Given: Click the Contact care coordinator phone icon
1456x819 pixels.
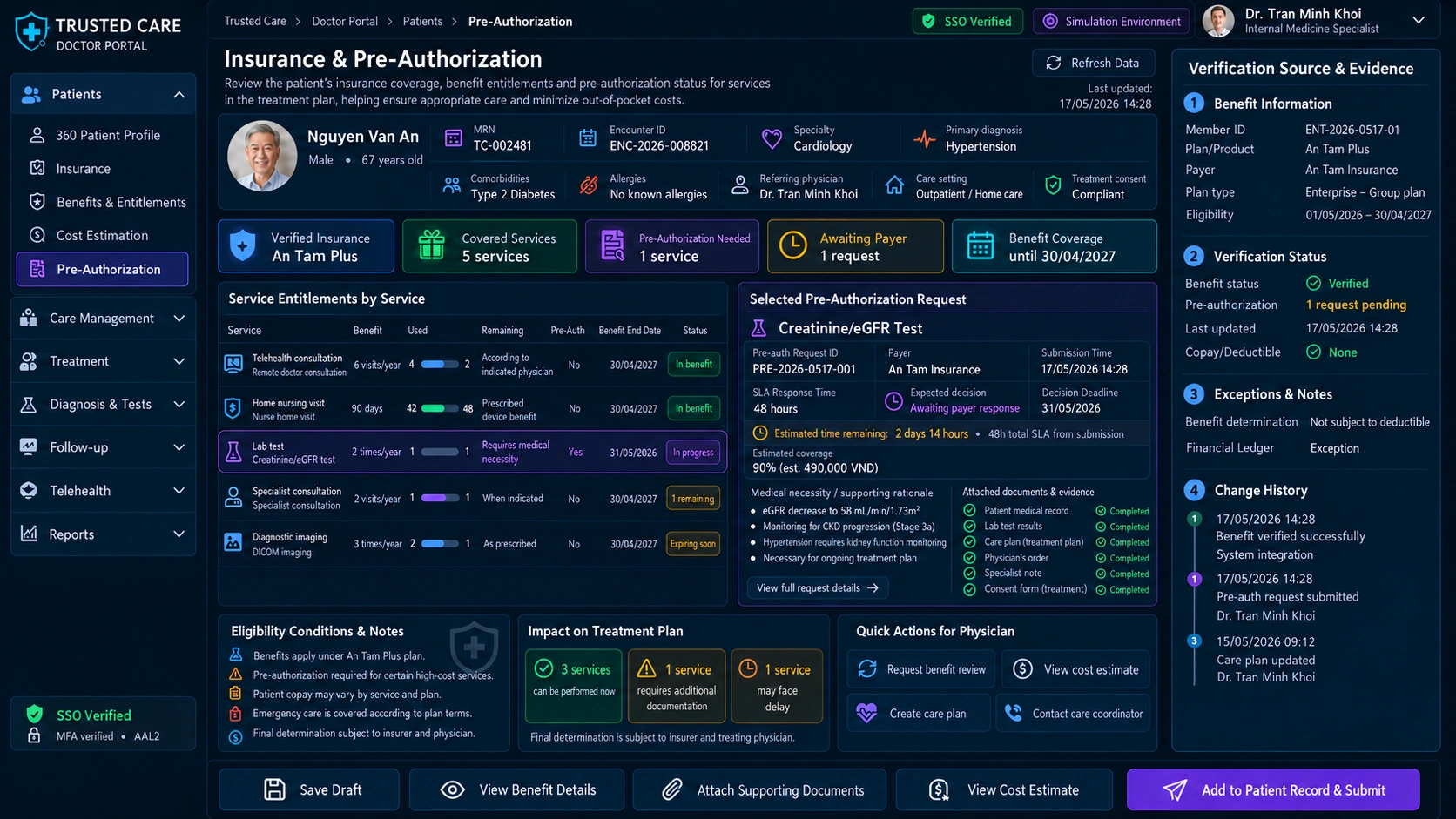Looking at the screenshot, I should pyautogui.click(x=1014, y=713).
